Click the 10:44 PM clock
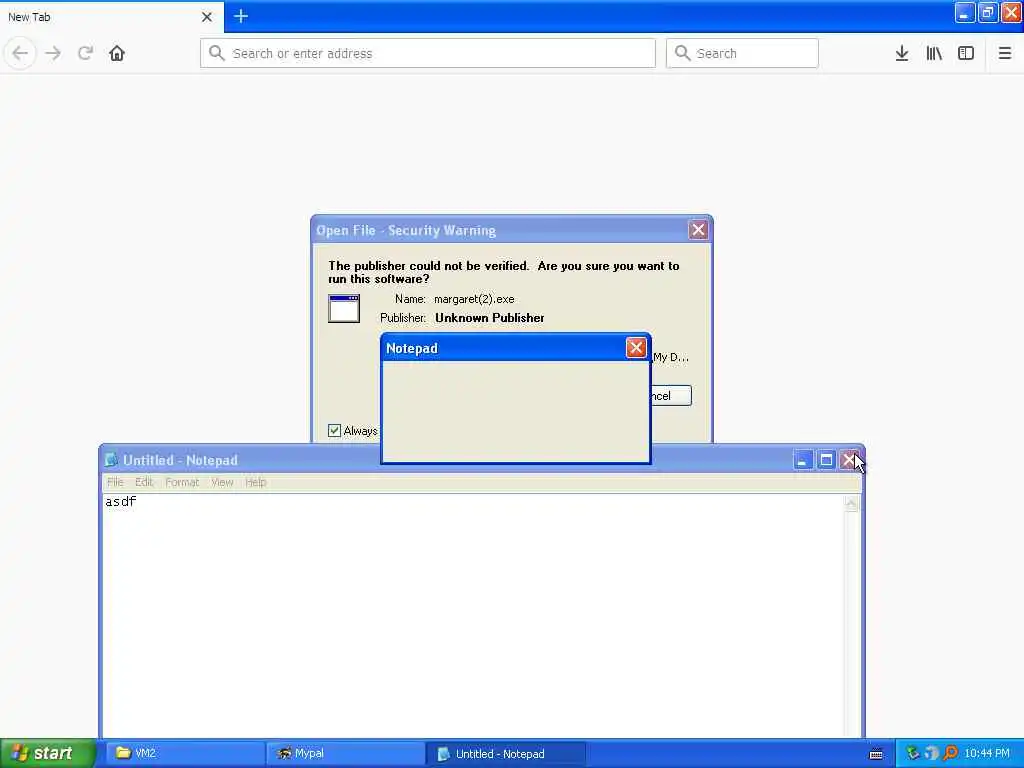1024x768 pixels. (987, 753)
